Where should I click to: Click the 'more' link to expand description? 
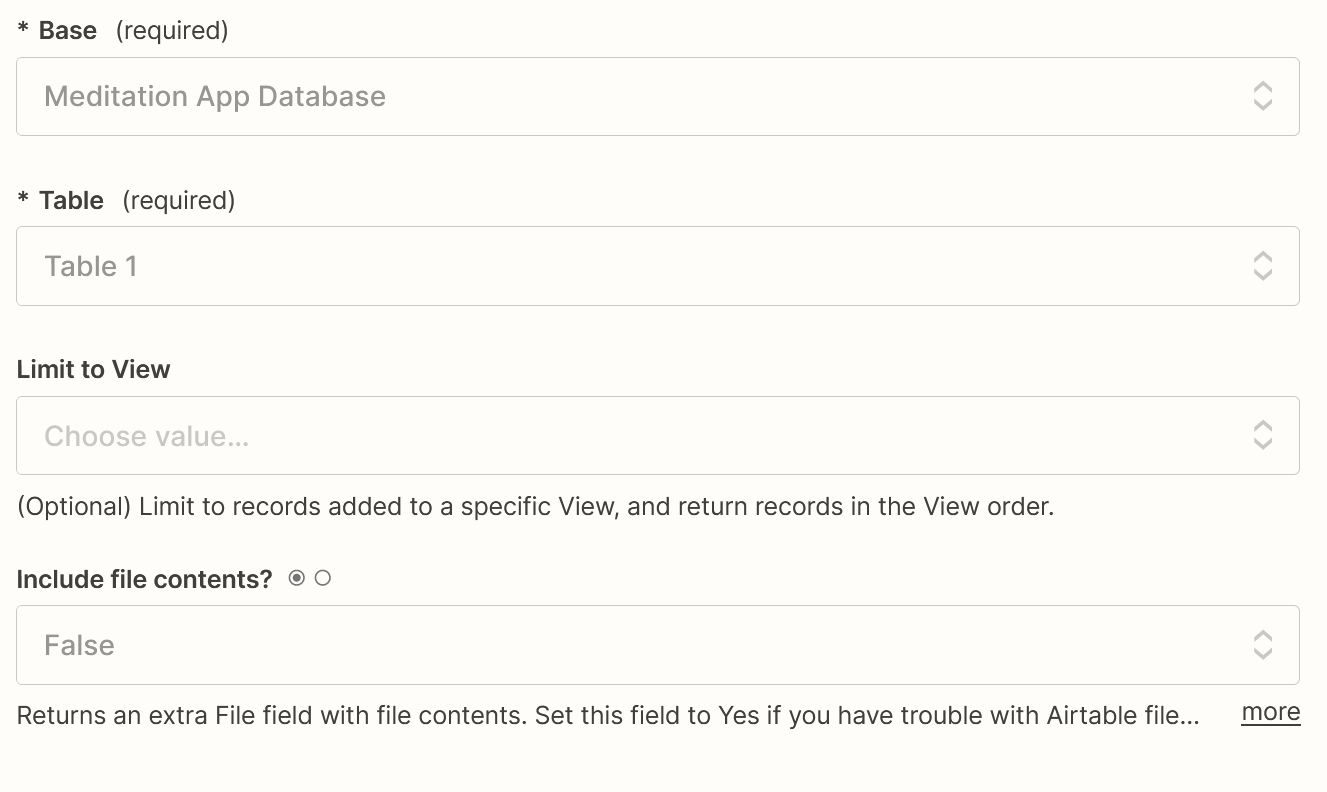tap(1270, 712)
